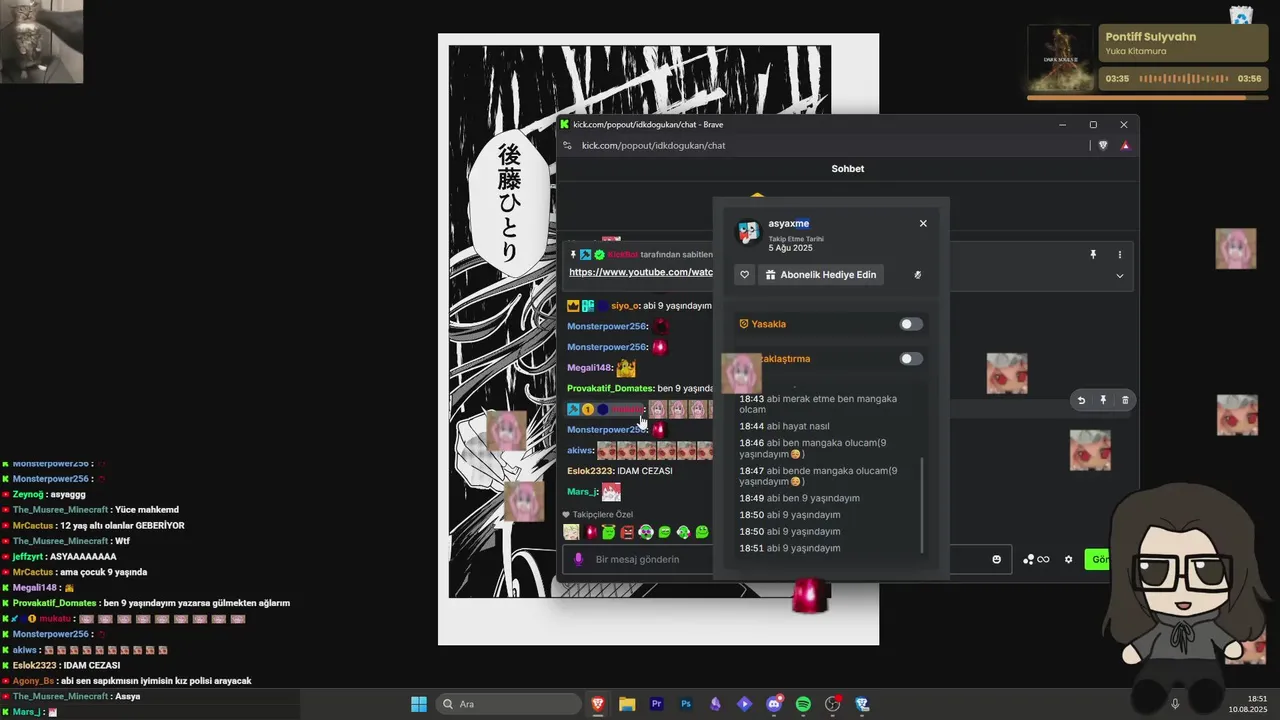Open File Explorer from taskbar
The height and width of the screenshot is (720, 1280).
pos(627,704)
